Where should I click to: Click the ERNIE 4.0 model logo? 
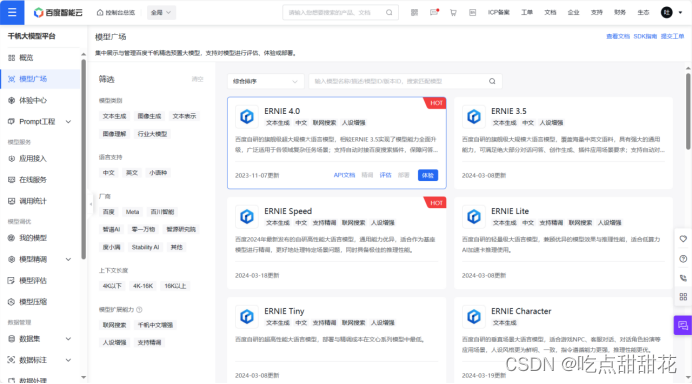(247, 117)
